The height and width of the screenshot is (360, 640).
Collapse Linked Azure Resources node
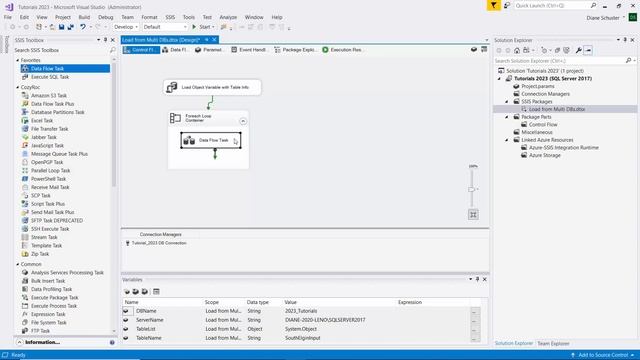click(507, 140)
